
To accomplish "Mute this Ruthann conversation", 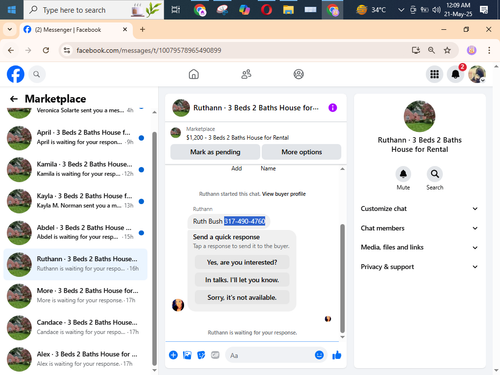I will click(403, 174).
